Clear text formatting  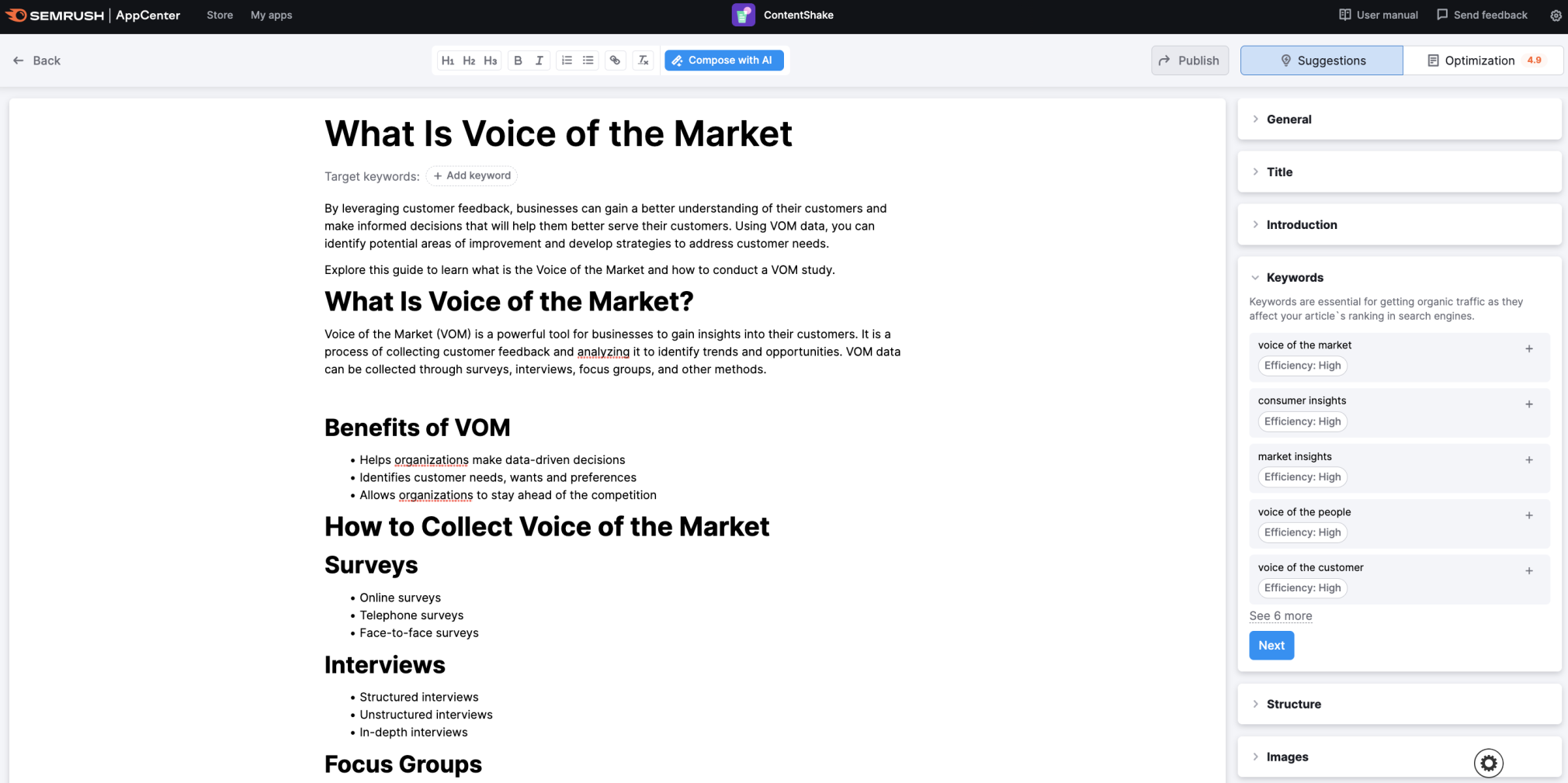pos(643,61)
